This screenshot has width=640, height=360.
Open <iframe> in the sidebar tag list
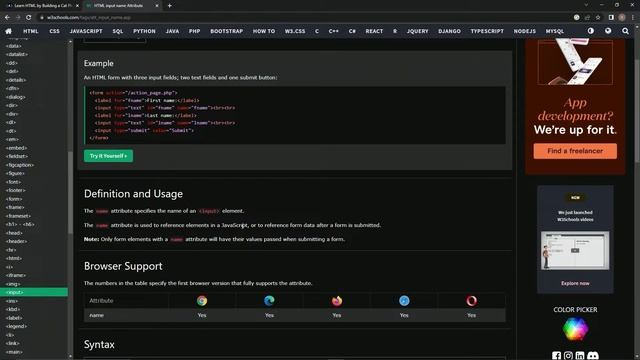point(16,276)
